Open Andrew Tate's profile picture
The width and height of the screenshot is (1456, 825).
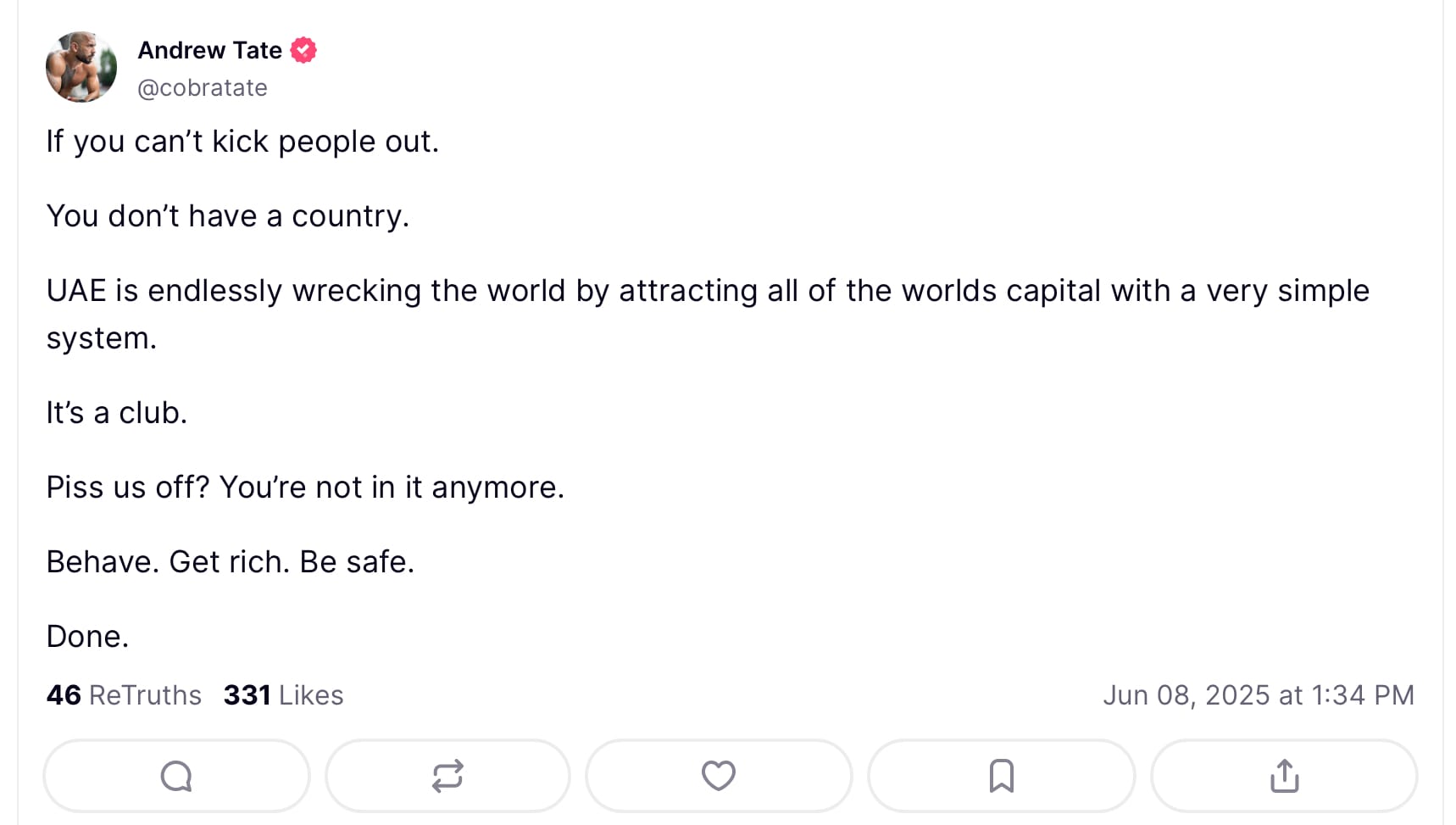tap(81, 68)
